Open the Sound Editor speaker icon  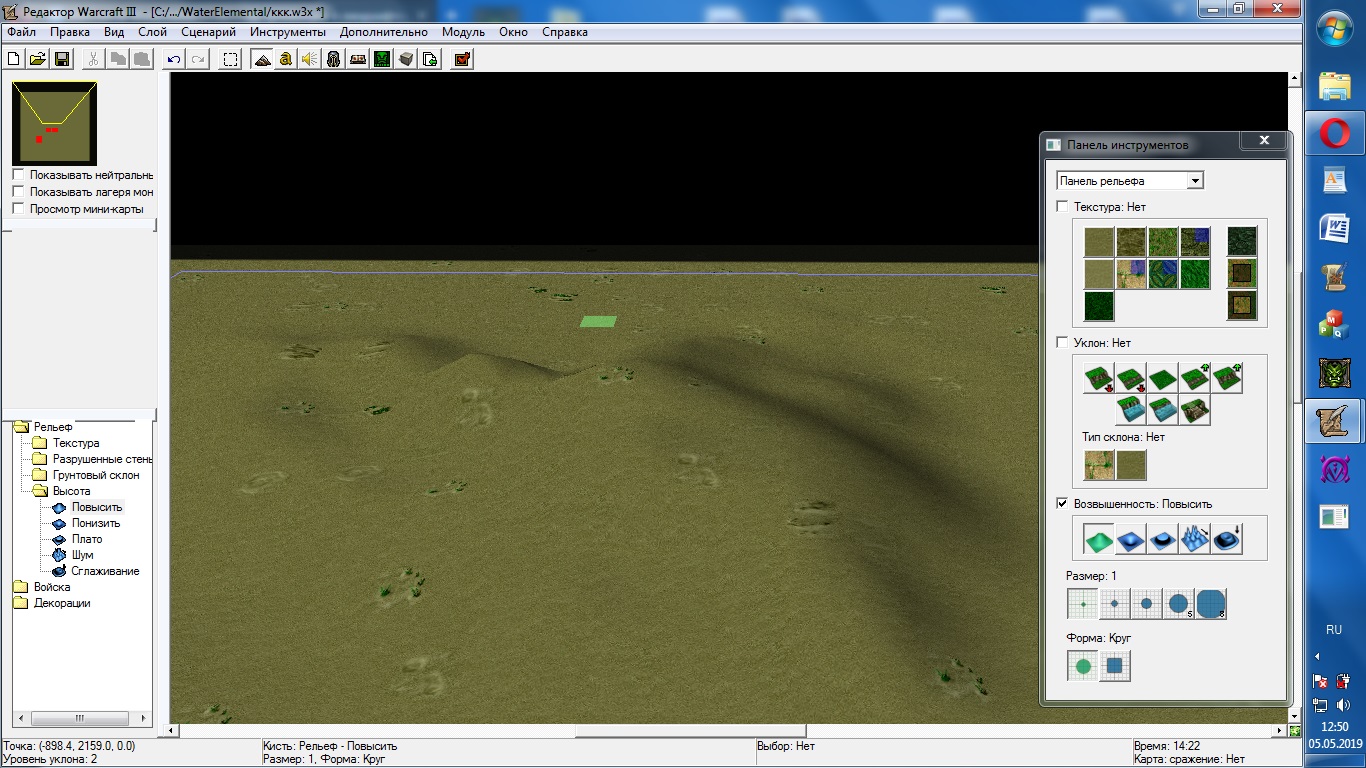point(310,59)
